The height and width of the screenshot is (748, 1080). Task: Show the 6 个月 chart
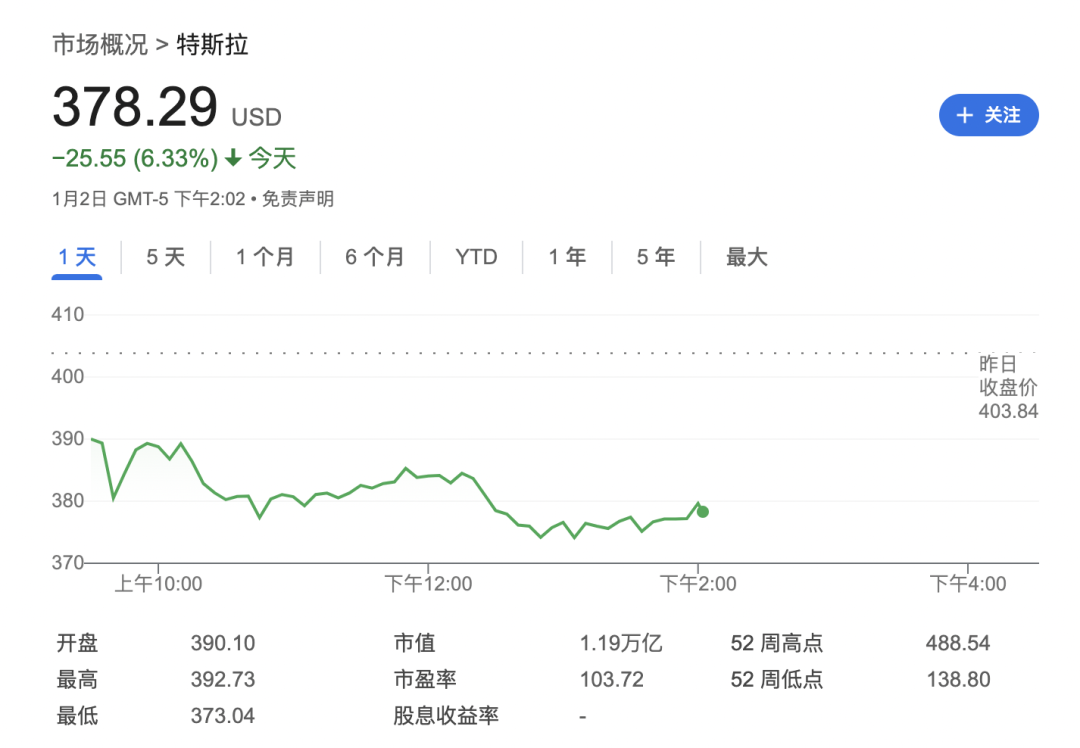[375, 257]
